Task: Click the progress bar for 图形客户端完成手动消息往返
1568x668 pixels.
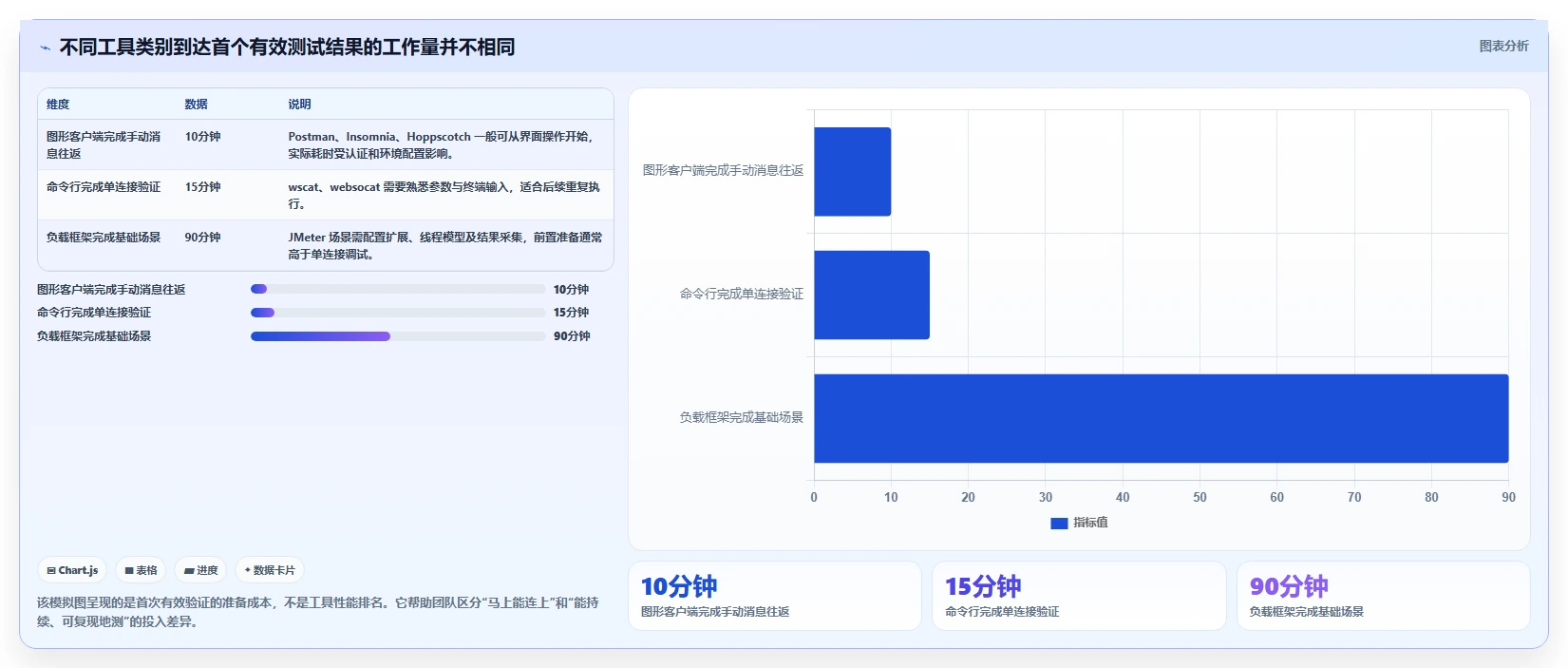Action: tap(398, 289)
